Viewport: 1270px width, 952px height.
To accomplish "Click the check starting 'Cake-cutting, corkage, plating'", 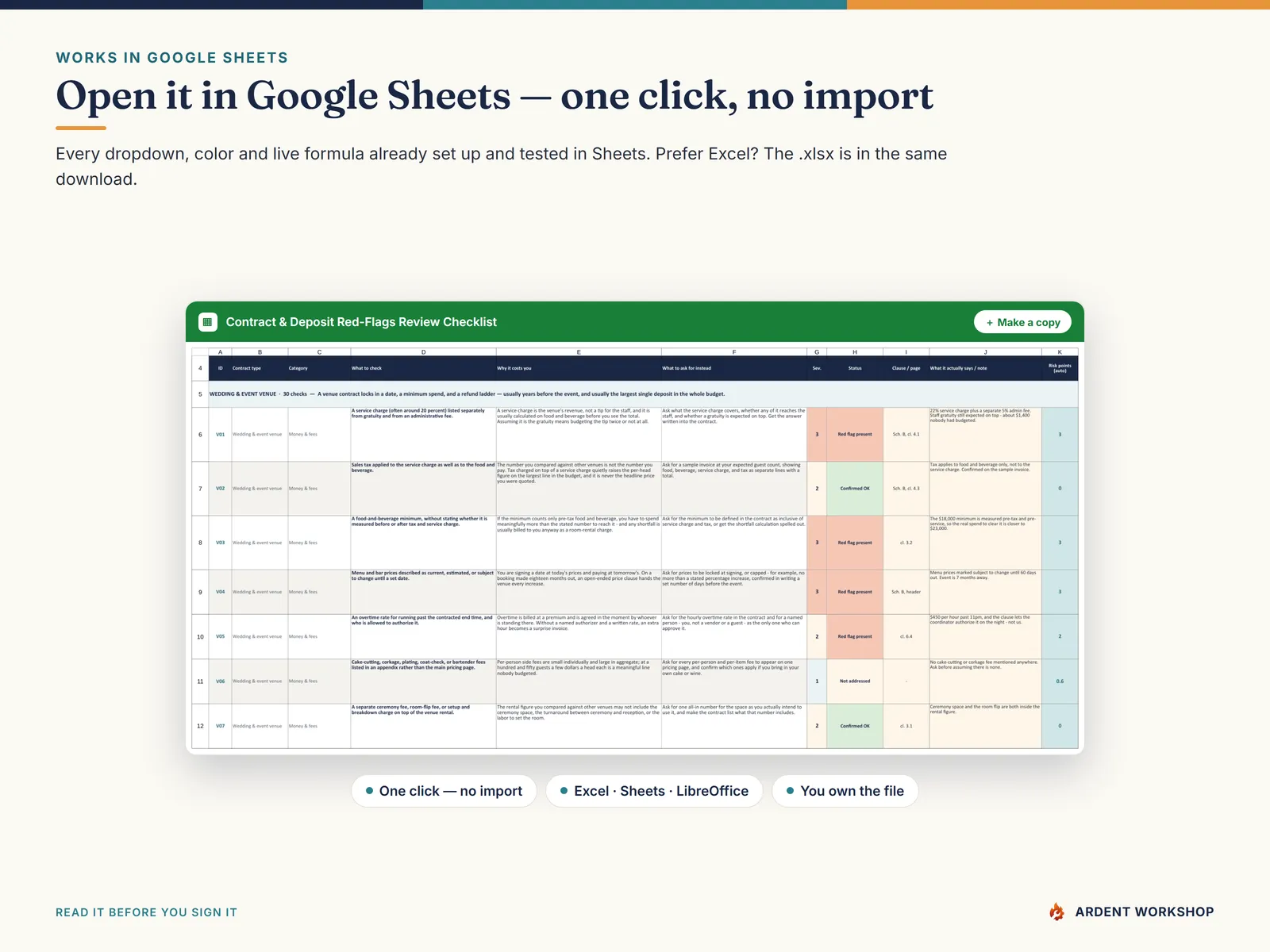I will pyautogui.click(x=423, y=681).
